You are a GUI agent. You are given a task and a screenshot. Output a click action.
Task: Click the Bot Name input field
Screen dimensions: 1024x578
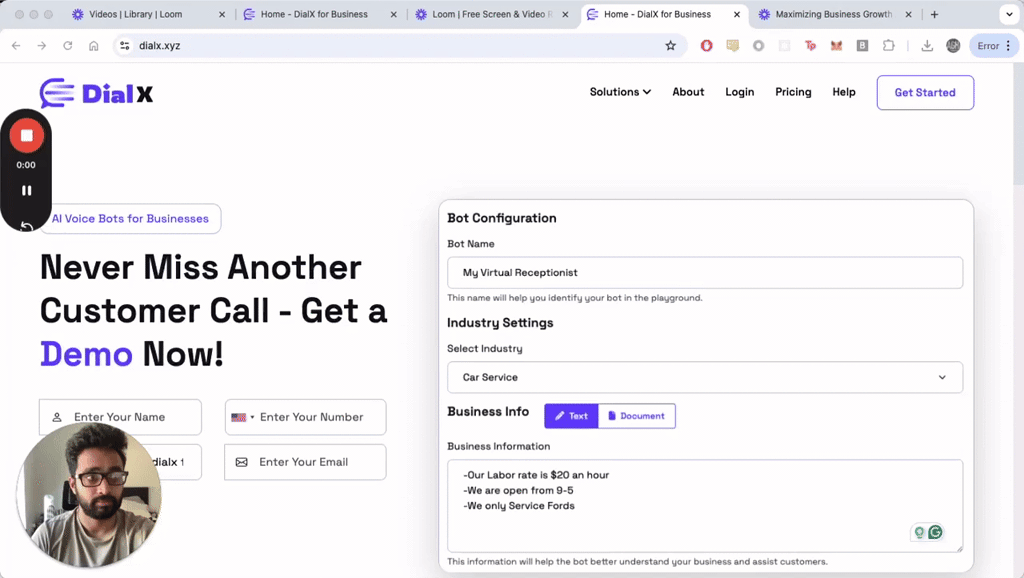(705, 273)
